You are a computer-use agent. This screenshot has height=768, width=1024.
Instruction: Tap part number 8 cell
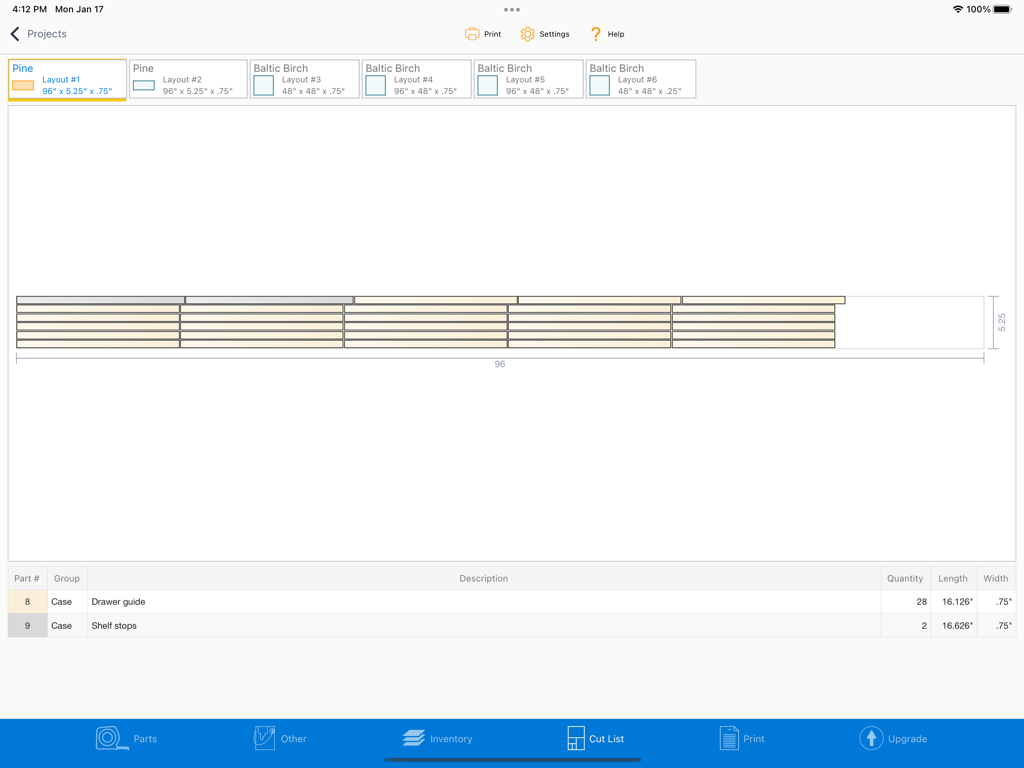(26, 602)
